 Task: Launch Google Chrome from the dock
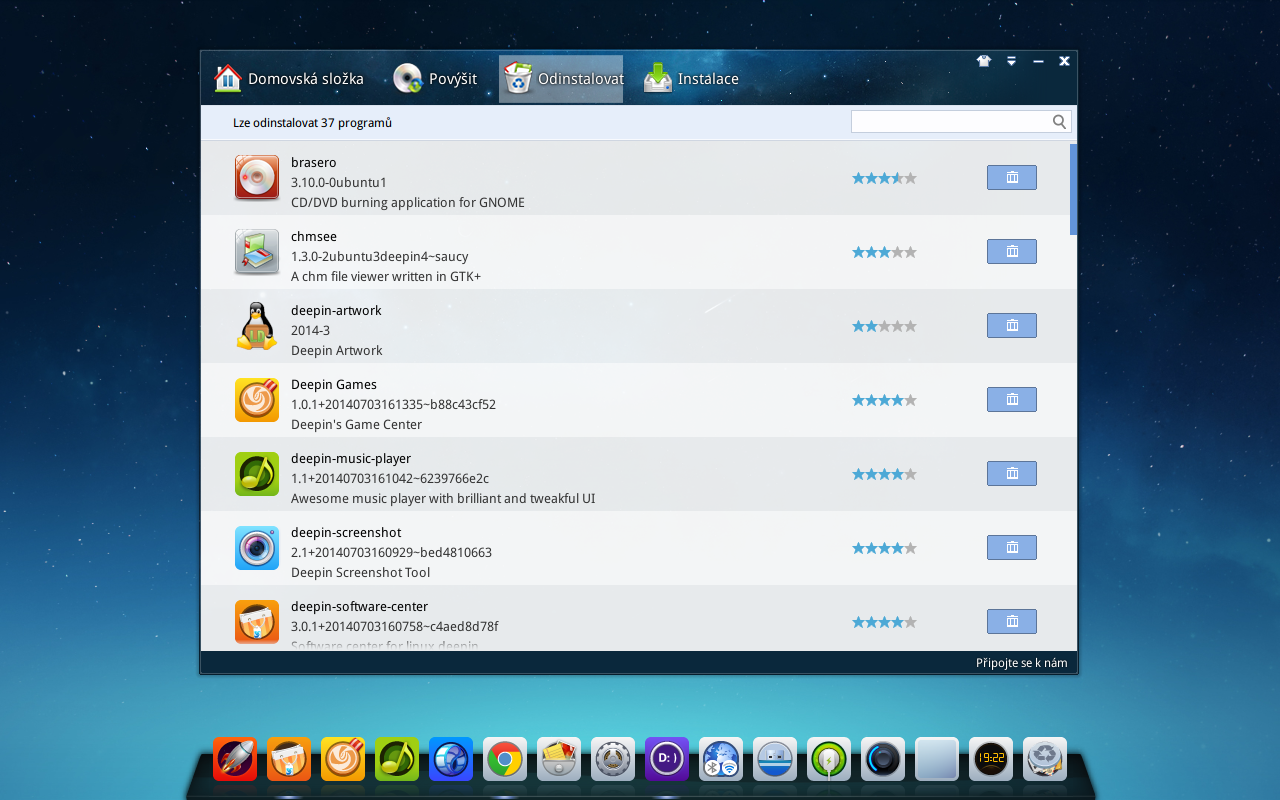[505, 758]
